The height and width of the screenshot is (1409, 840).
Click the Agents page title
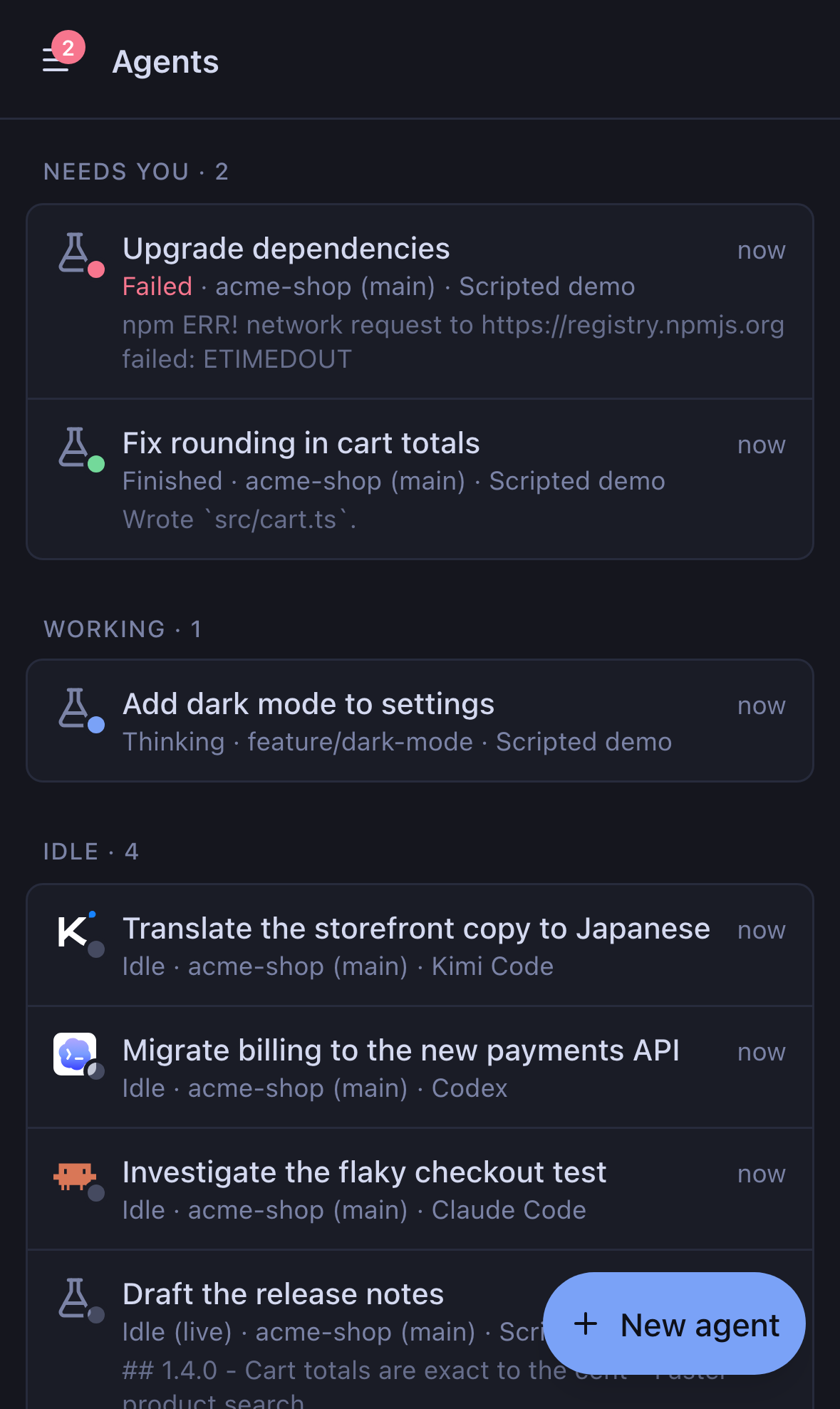point(165,62)
